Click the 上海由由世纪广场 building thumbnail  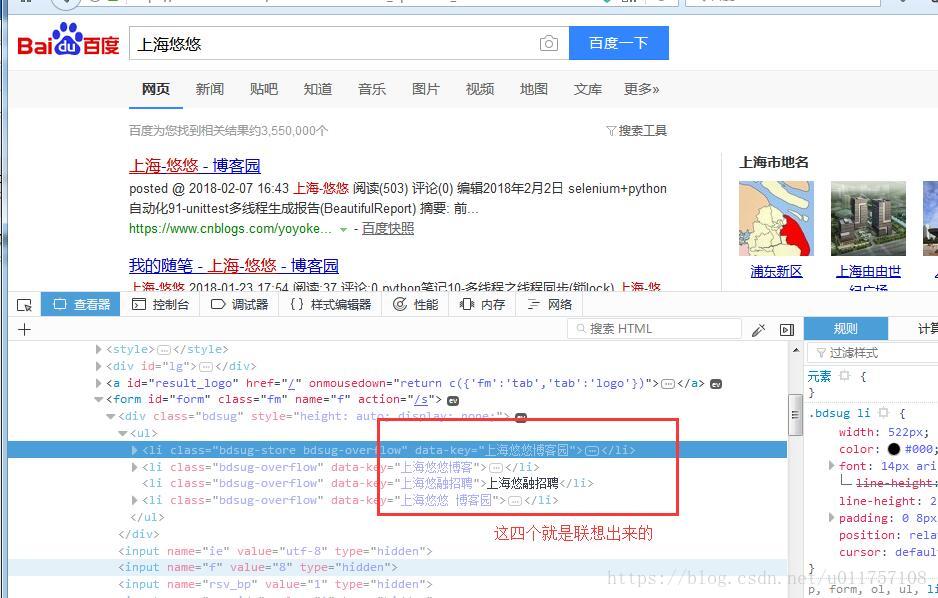tap(869, 219)
